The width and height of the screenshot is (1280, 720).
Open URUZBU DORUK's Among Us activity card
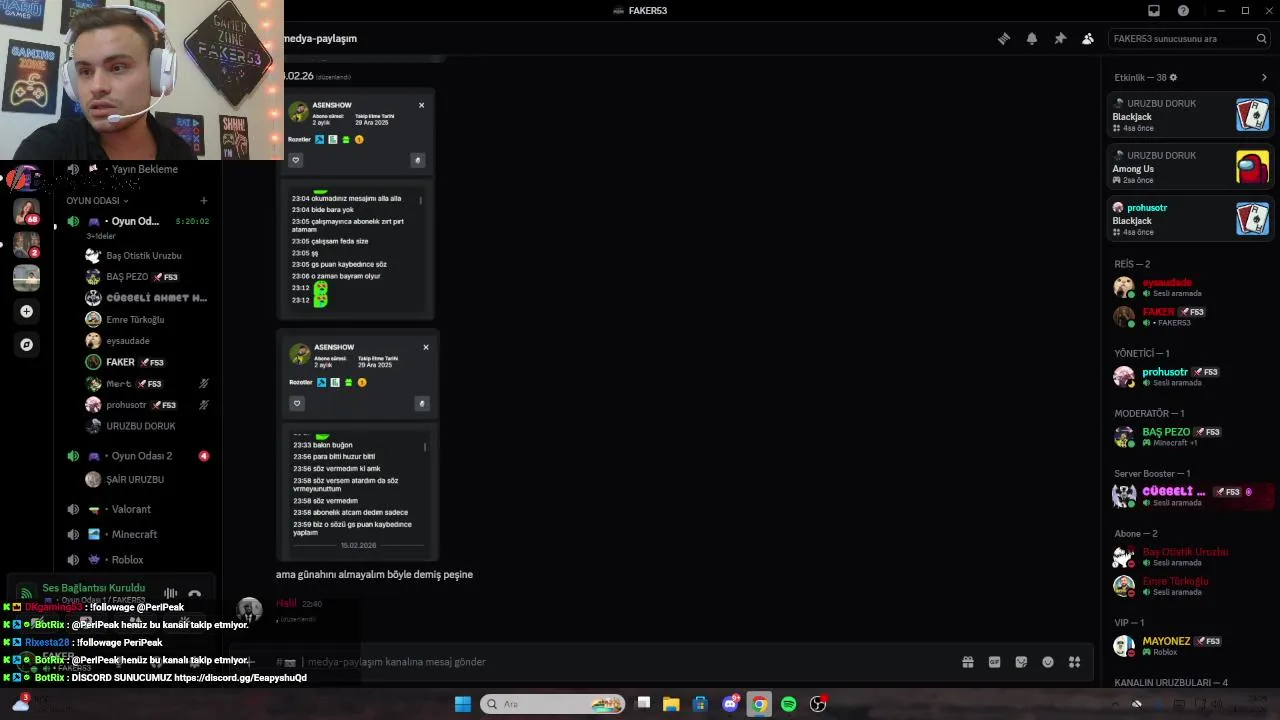pyautogui.click(x=1190, y=167)
